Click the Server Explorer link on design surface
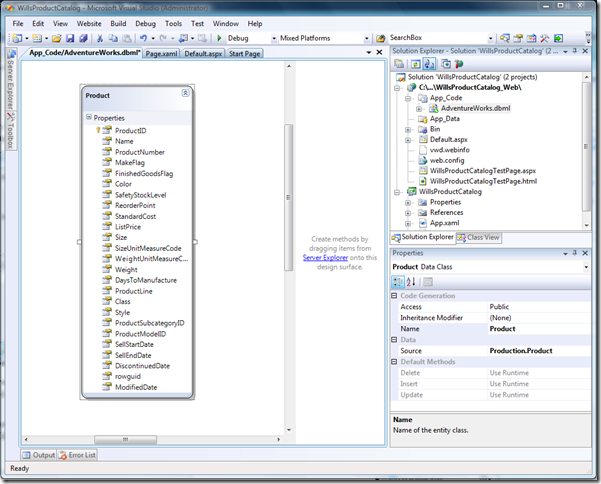601x484 pixels. pos(325,258)
